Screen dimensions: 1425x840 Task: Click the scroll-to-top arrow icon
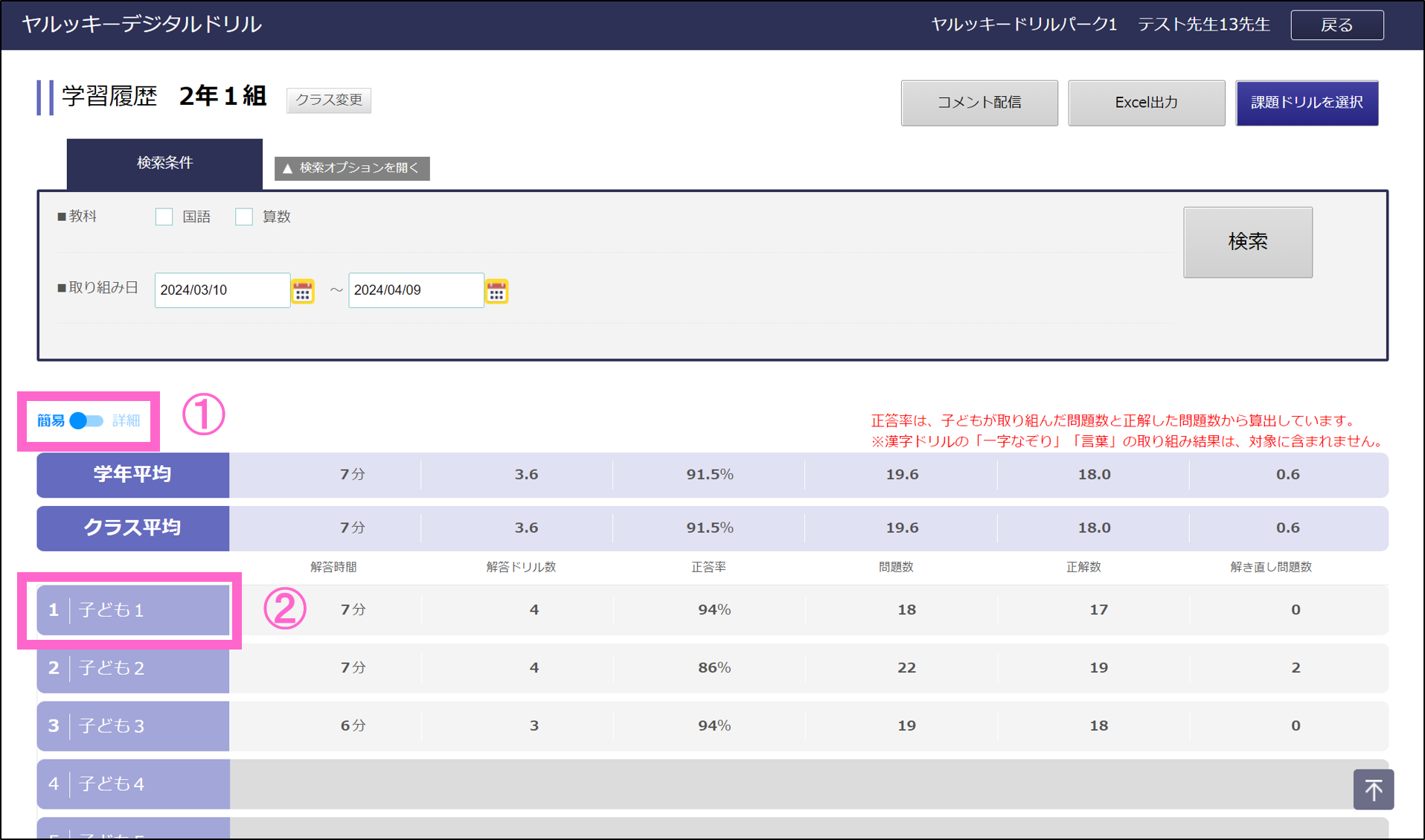click(x=1373, y=789)
